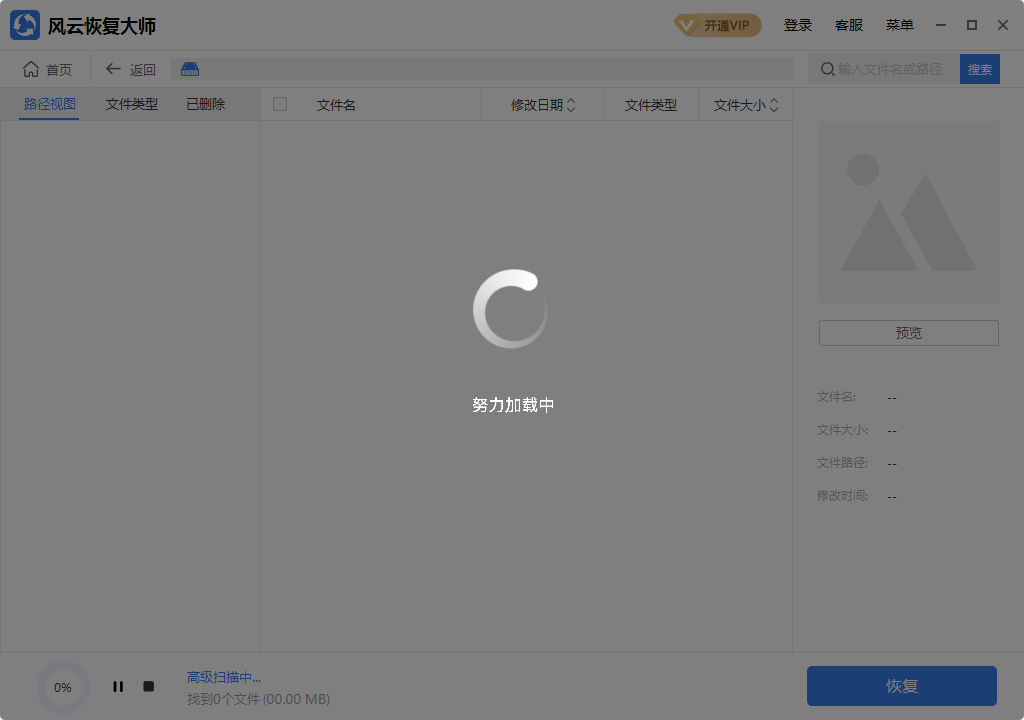
Task: Click the blue 恢复 recover button
Action: click(x=902, y=686)
